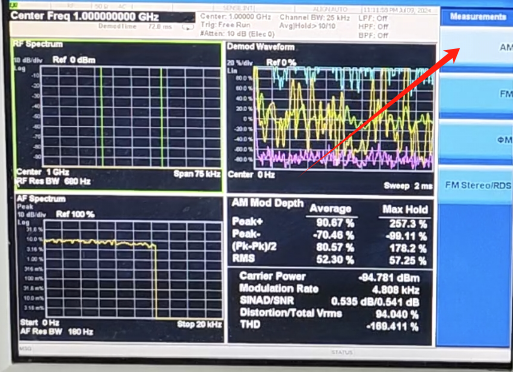This screenshot has height=372, width=514.
Task: Click the ALIGN AUTO status indicator
Action: pos(330,9)
